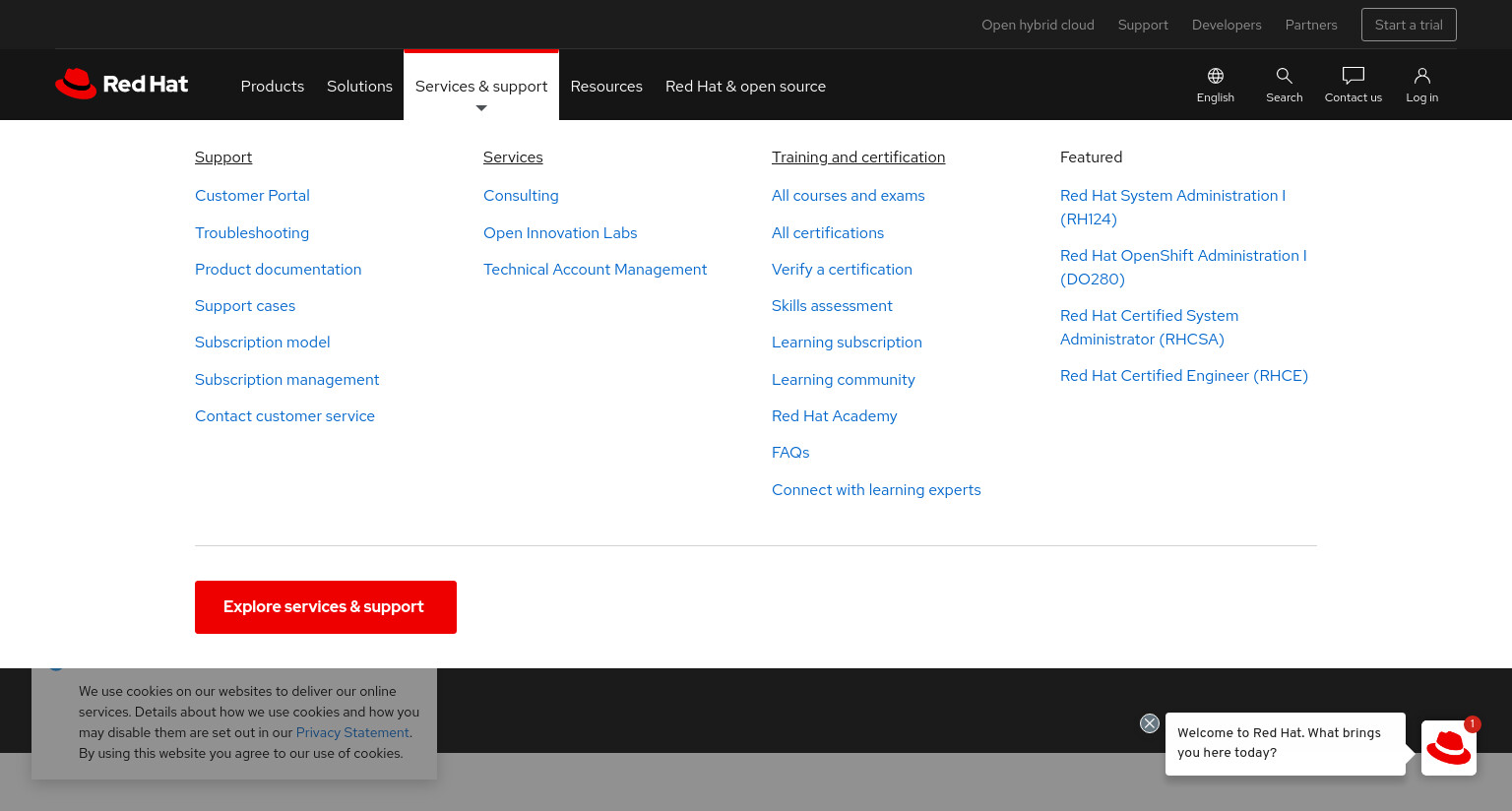The width and height of the screenshot is (1512, 811).
Task: Open Consulting link
Action: point(521,195)
